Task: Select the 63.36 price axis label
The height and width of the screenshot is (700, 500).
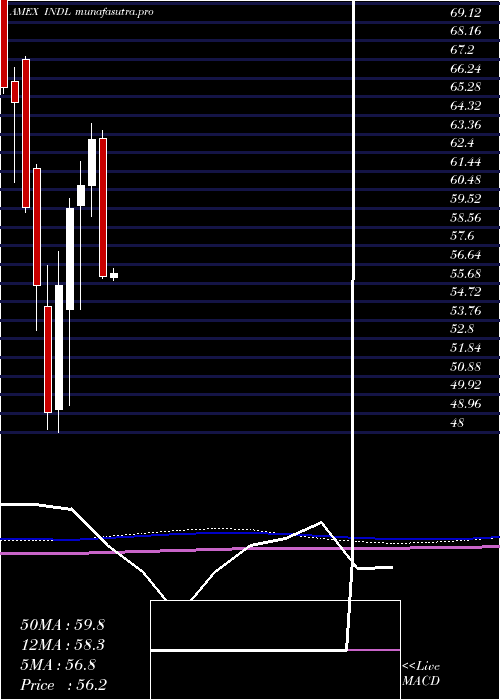Action: (x=466, y=125)
